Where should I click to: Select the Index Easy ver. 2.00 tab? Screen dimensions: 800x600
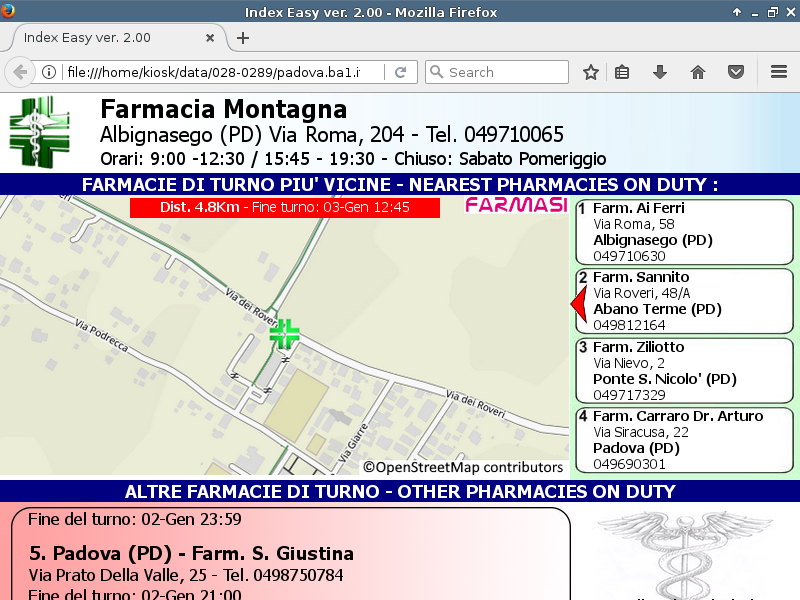(x=110, y=38)
